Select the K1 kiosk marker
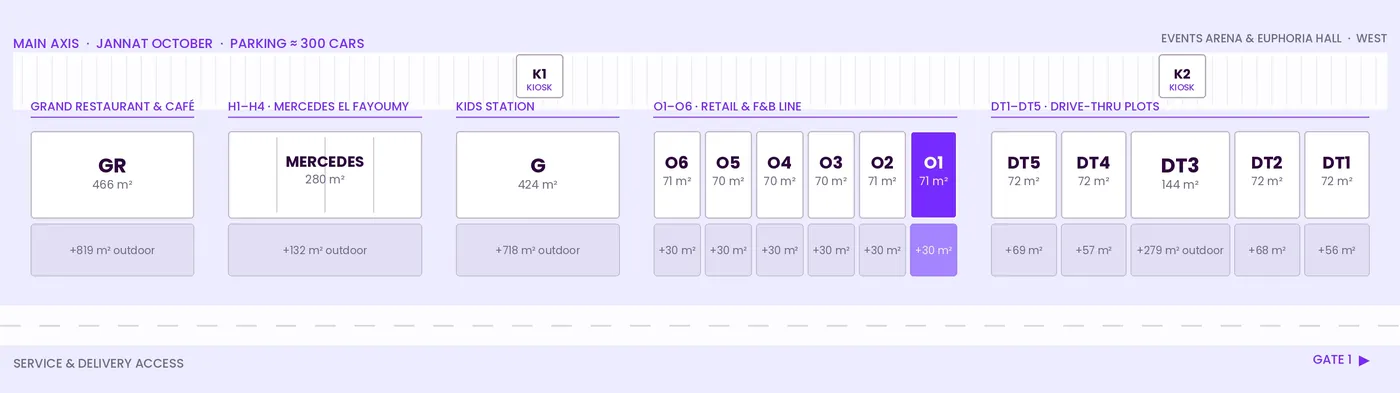1400x393 pixels. point(539,77)
